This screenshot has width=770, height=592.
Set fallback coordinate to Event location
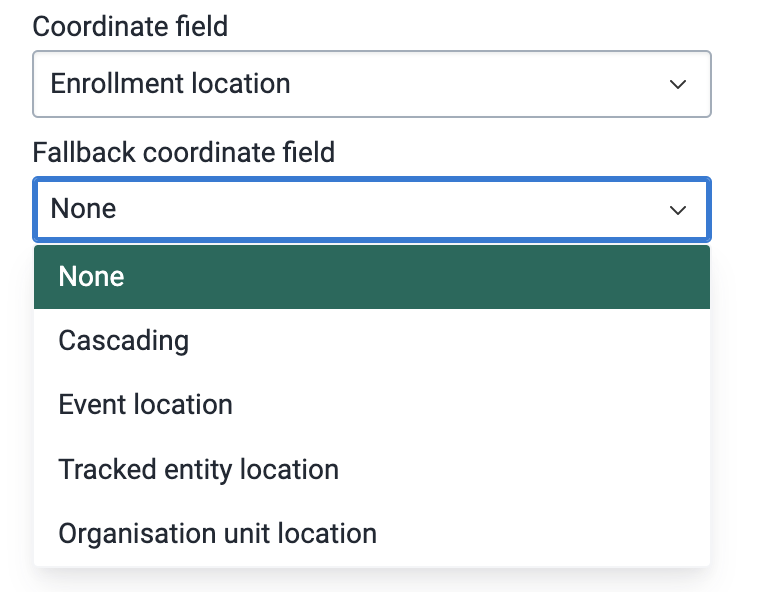[372, 405]
